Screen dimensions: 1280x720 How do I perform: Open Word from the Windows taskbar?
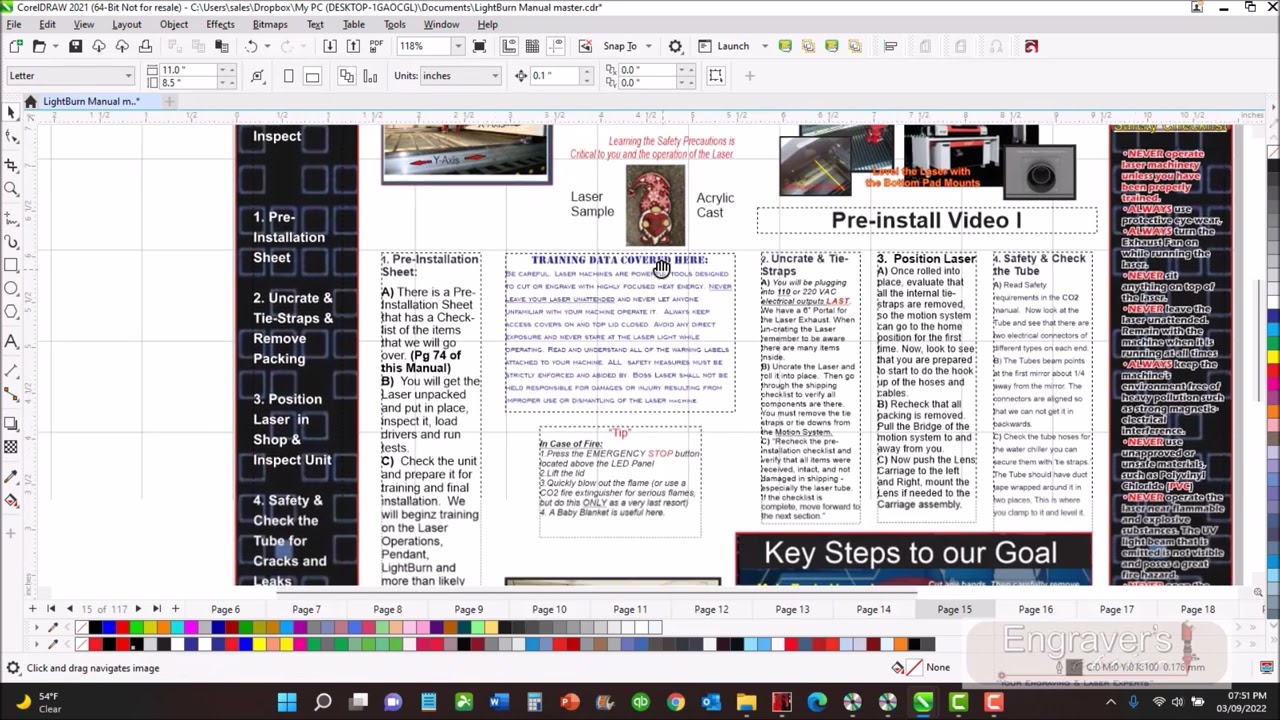coord(499,703)
